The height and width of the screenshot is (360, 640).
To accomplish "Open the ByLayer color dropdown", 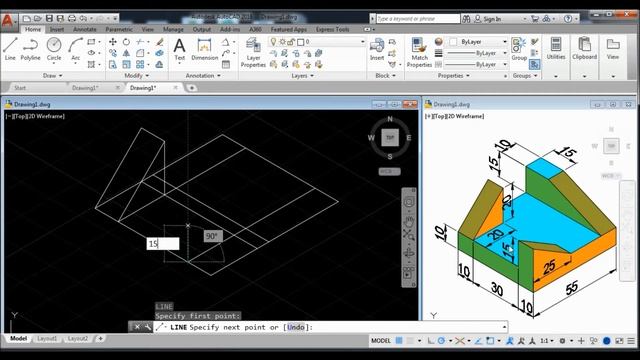I will (504, 42).
